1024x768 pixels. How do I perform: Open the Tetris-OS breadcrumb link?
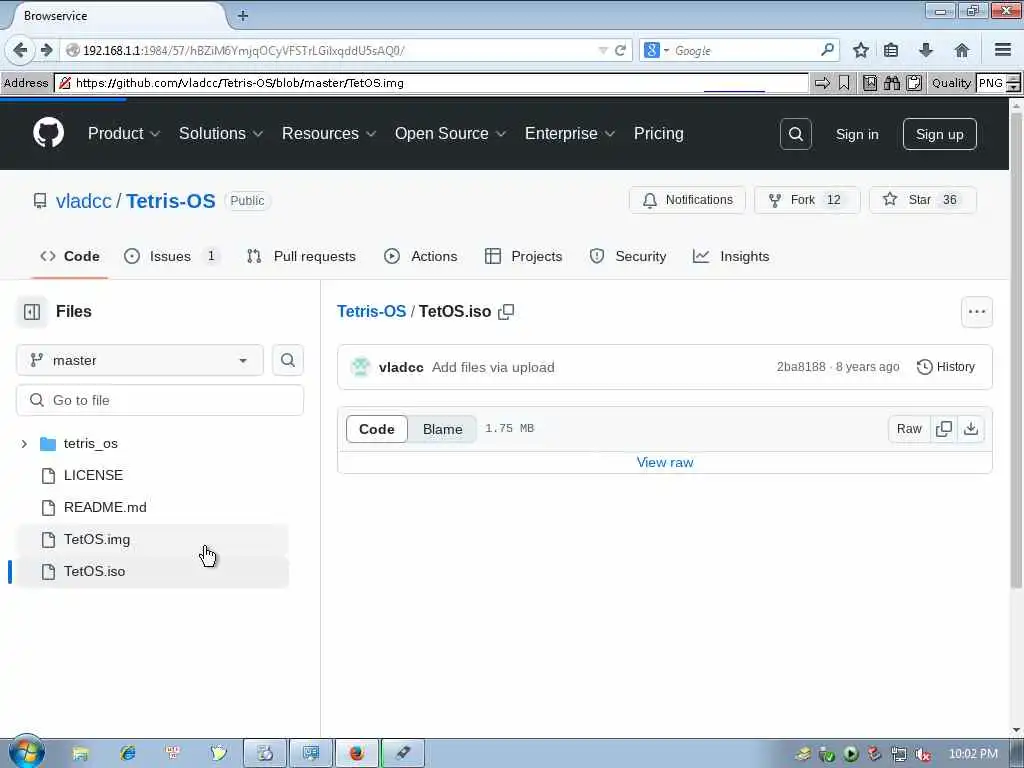372,312
